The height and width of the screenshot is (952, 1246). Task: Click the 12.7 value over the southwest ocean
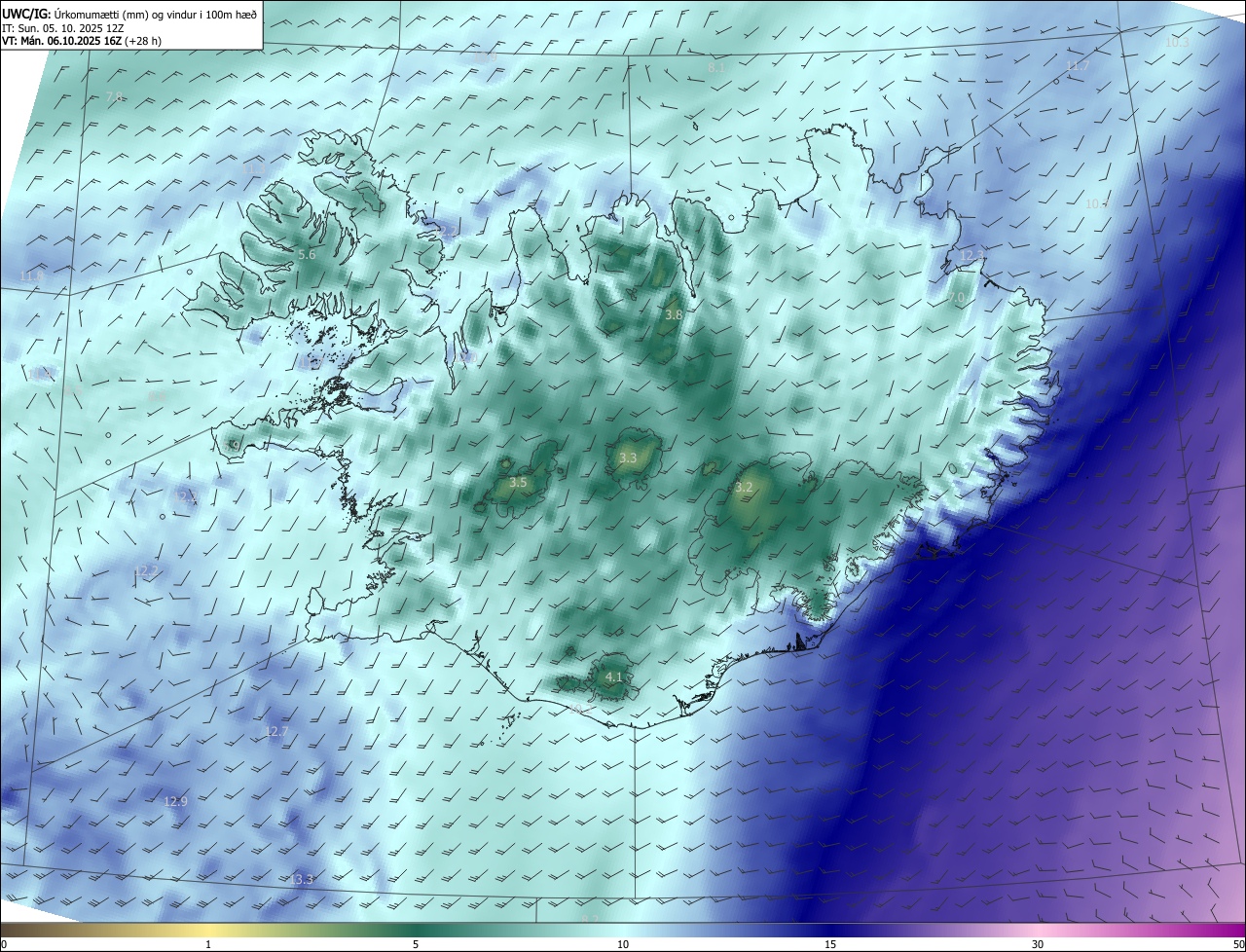pos(276,731)
